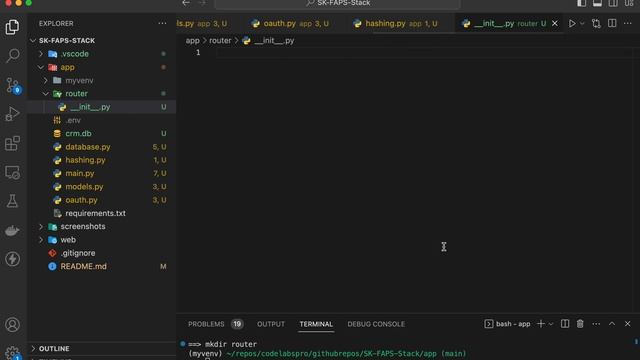Open the Accounts menu icon
The height and width of the screenshot is (360, 640).
pos(12,325)
